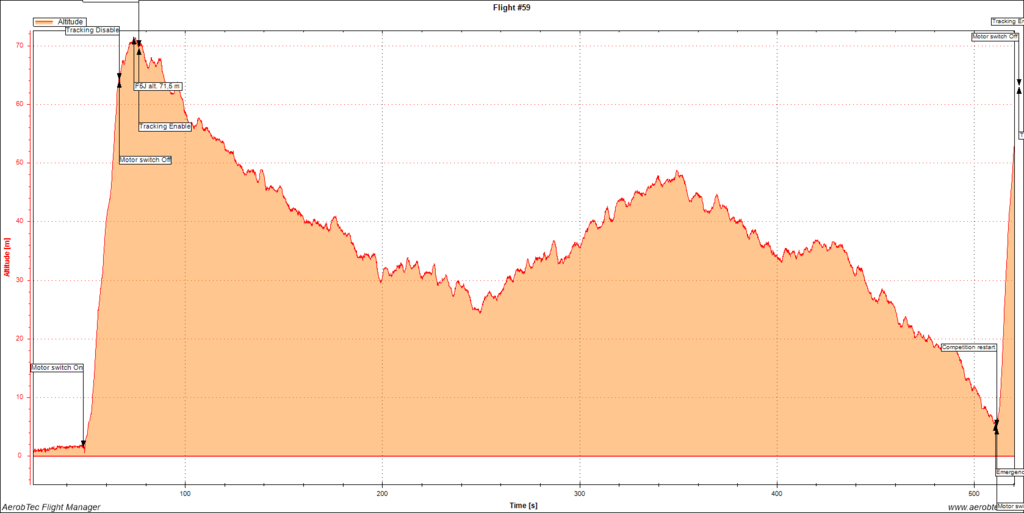Select the Competition restart annotation
Viewport: 1024px width, 513px height.
click(969, 347)
